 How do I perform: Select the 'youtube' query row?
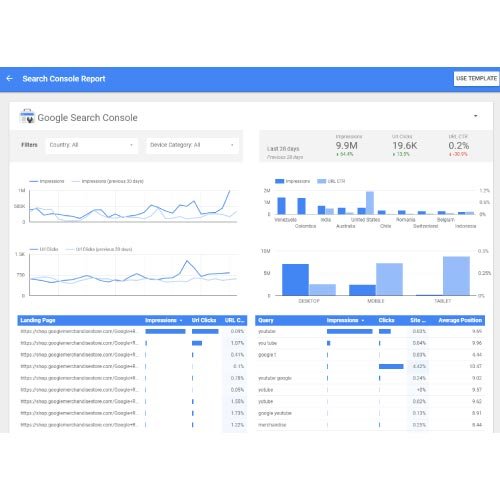point(370,331)
